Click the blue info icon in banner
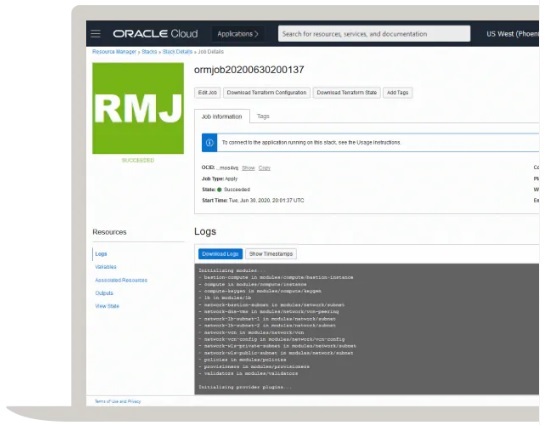 click(210, 143)
